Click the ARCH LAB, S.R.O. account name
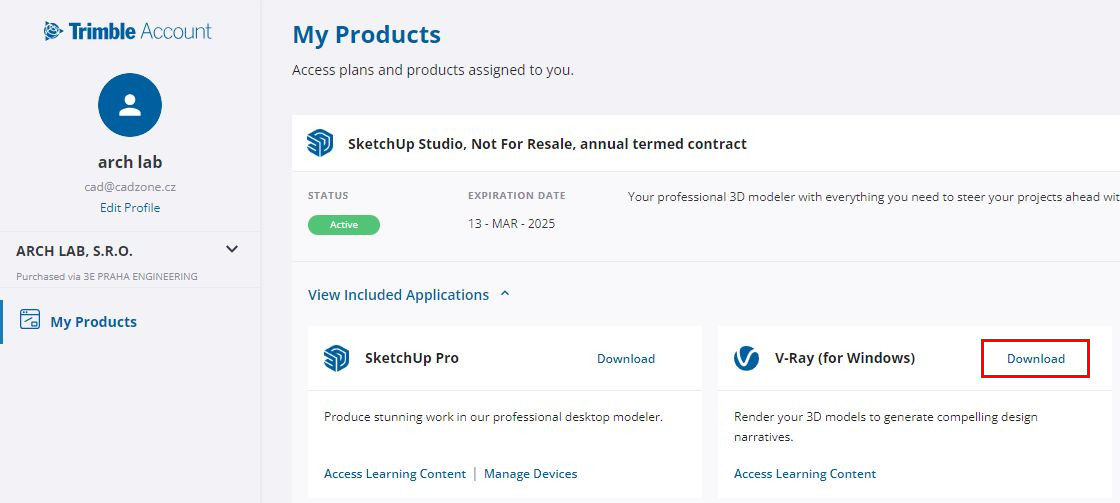Image resolution: width=1120 pixels, height=503 pixels. 74,252
